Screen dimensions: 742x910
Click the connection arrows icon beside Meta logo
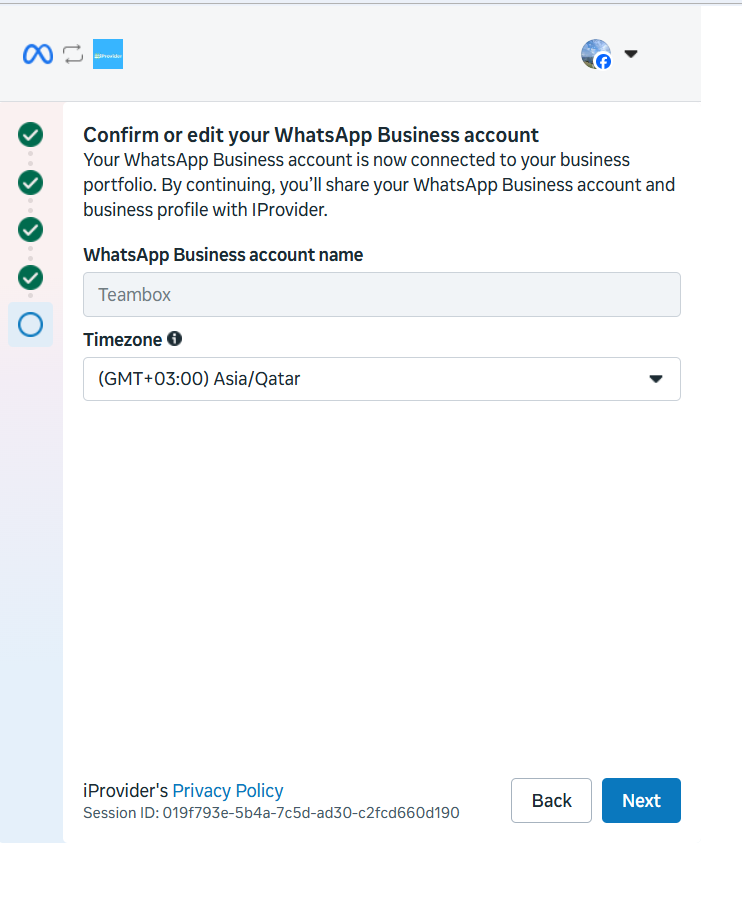tap(73, 54)
